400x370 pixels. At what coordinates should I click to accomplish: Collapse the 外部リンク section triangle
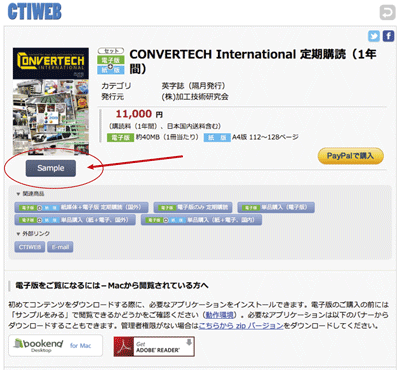pyautogui.click(x=18, y=234)
